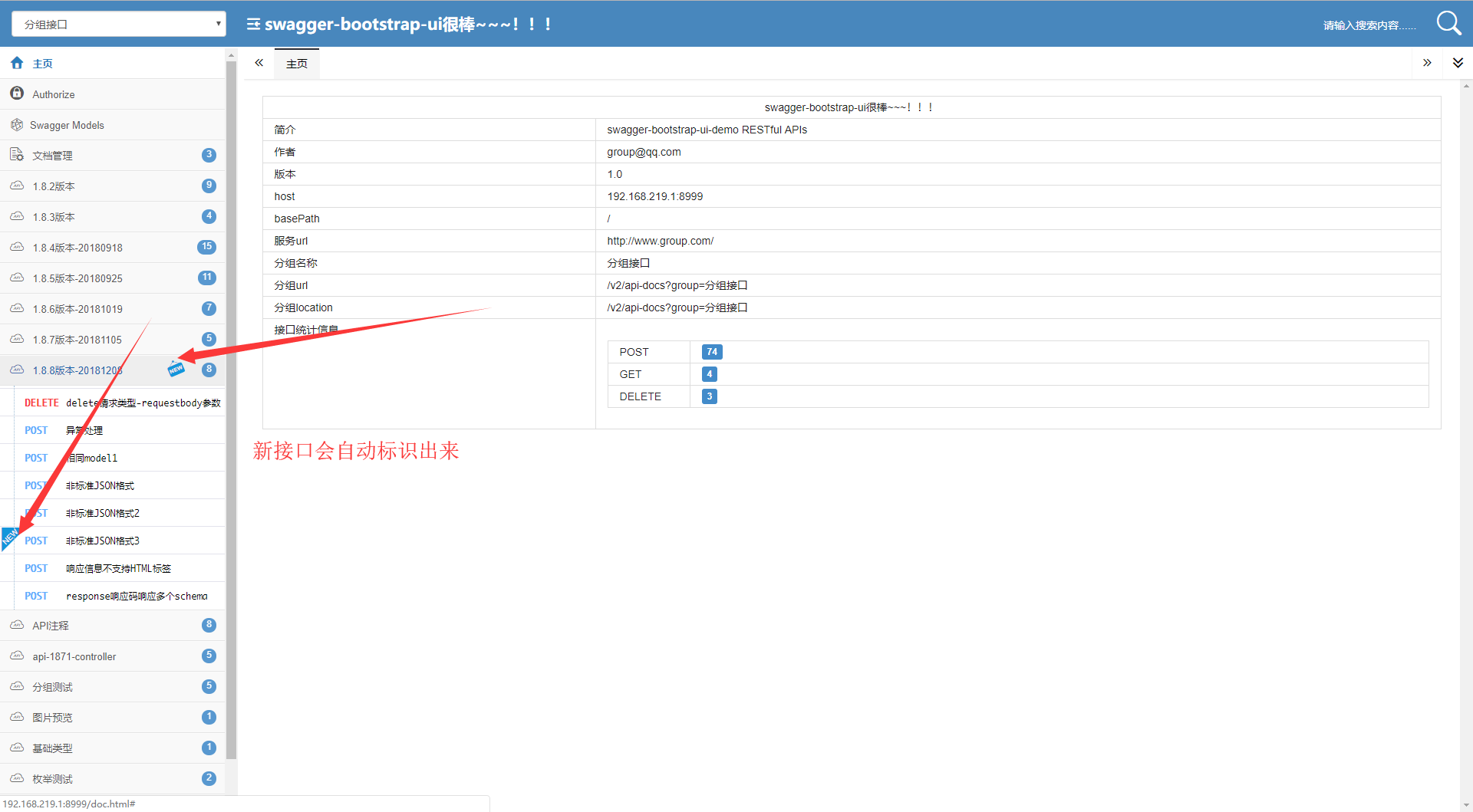
Task: Open POST 响应信息不支持HTML标签 endpoint
Action: click(120, 568)
